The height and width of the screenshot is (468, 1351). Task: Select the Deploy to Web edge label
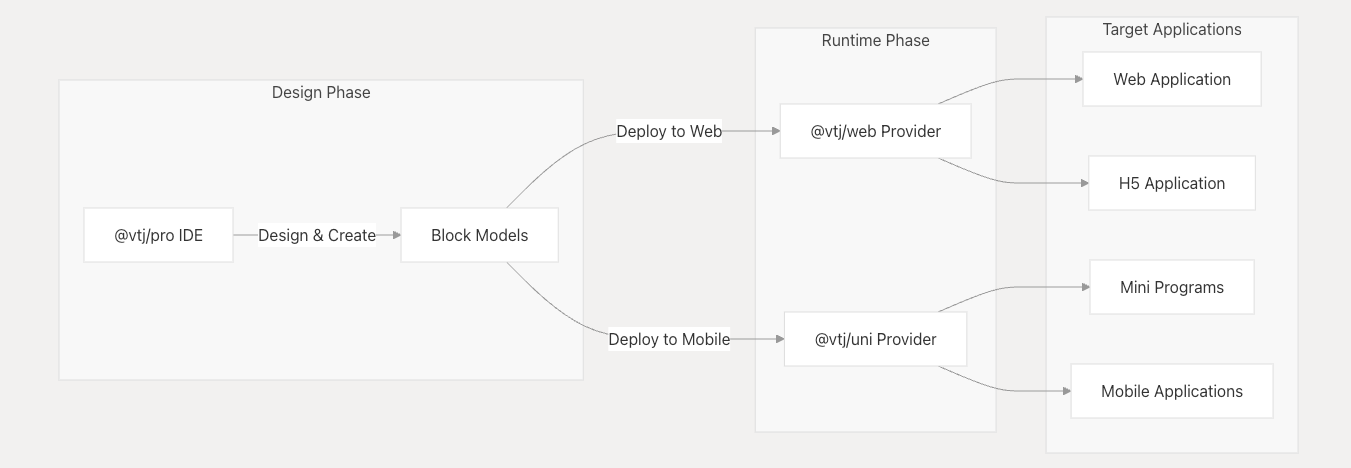tap(669, 131)
